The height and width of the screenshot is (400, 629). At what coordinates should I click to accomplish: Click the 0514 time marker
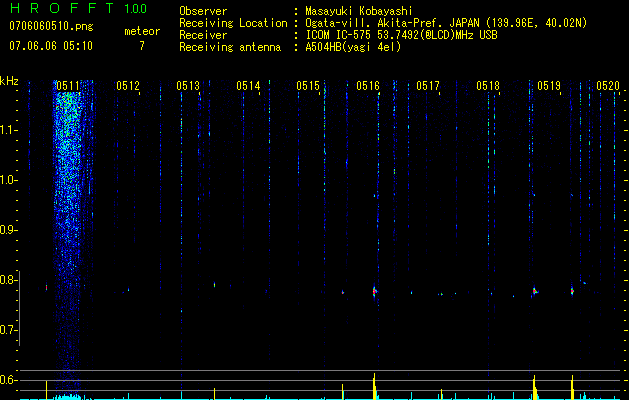pos(248,86)
